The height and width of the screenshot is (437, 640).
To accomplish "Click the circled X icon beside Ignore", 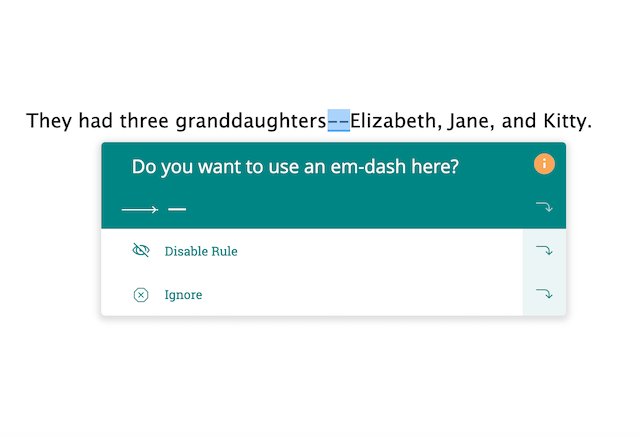I will (x=141, y=295).
